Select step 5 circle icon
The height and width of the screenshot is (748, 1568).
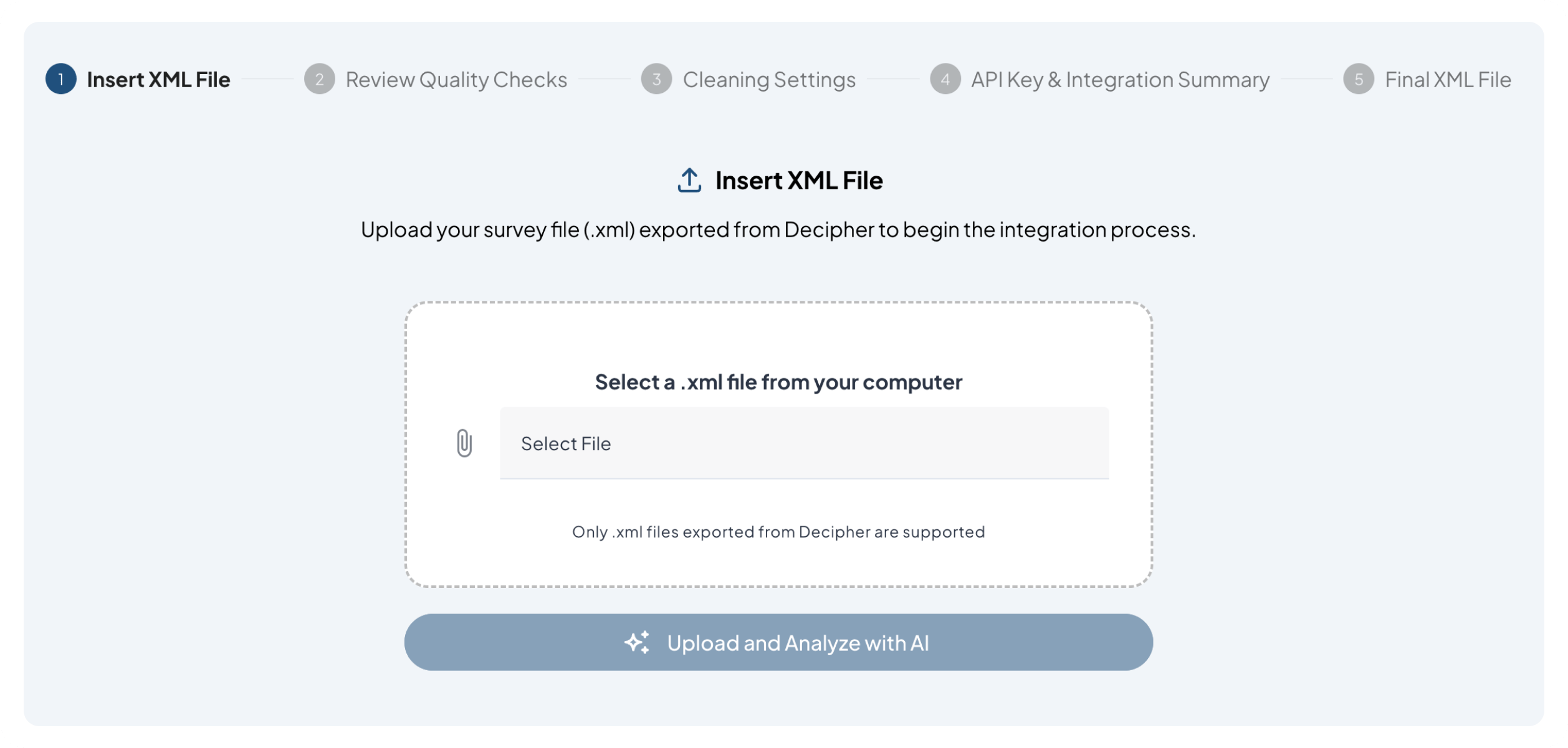[x=1359, y=79]
